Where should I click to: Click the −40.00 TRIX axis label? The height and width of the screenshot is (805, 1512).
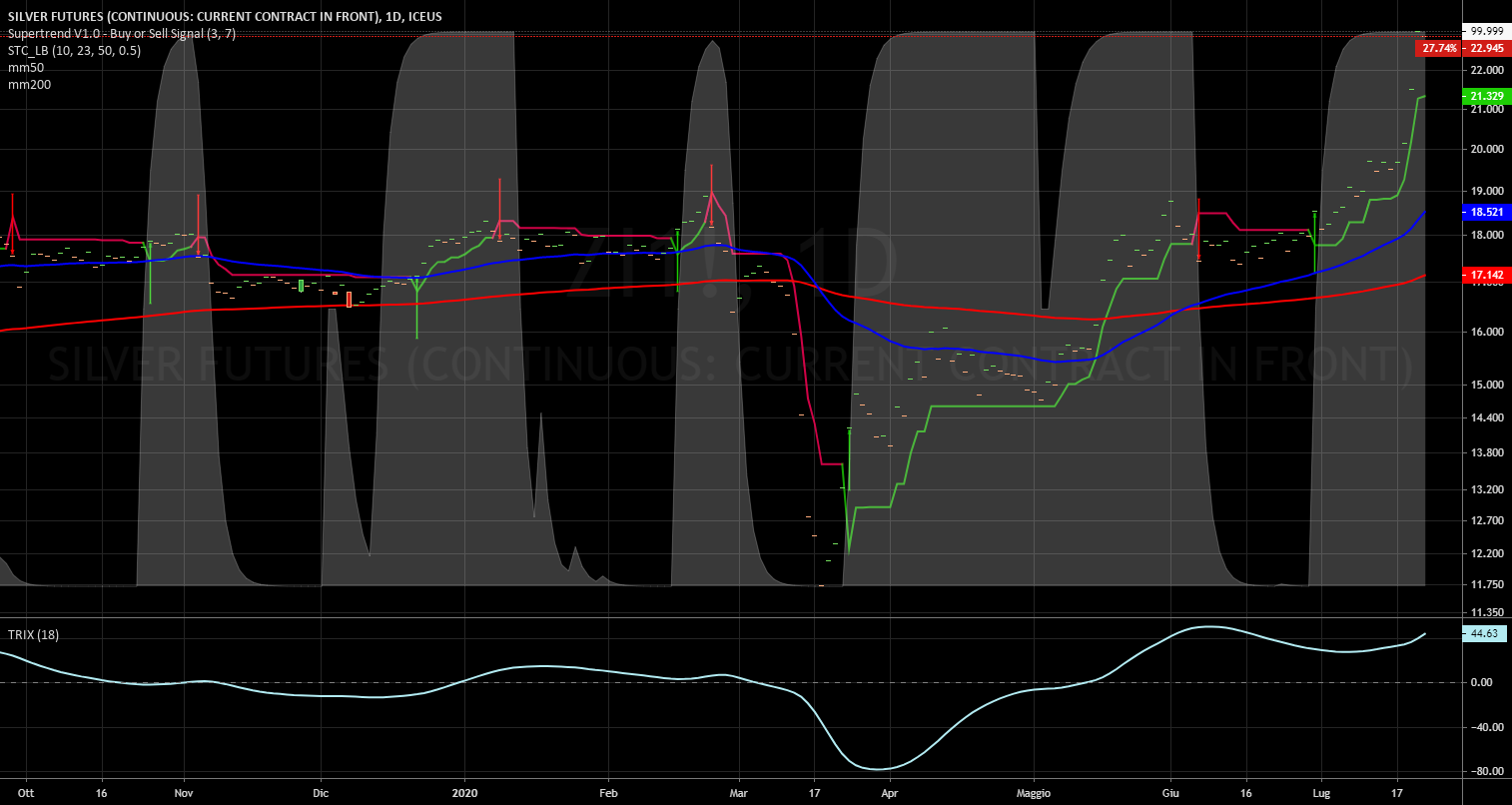click(x=1486, y=727)
